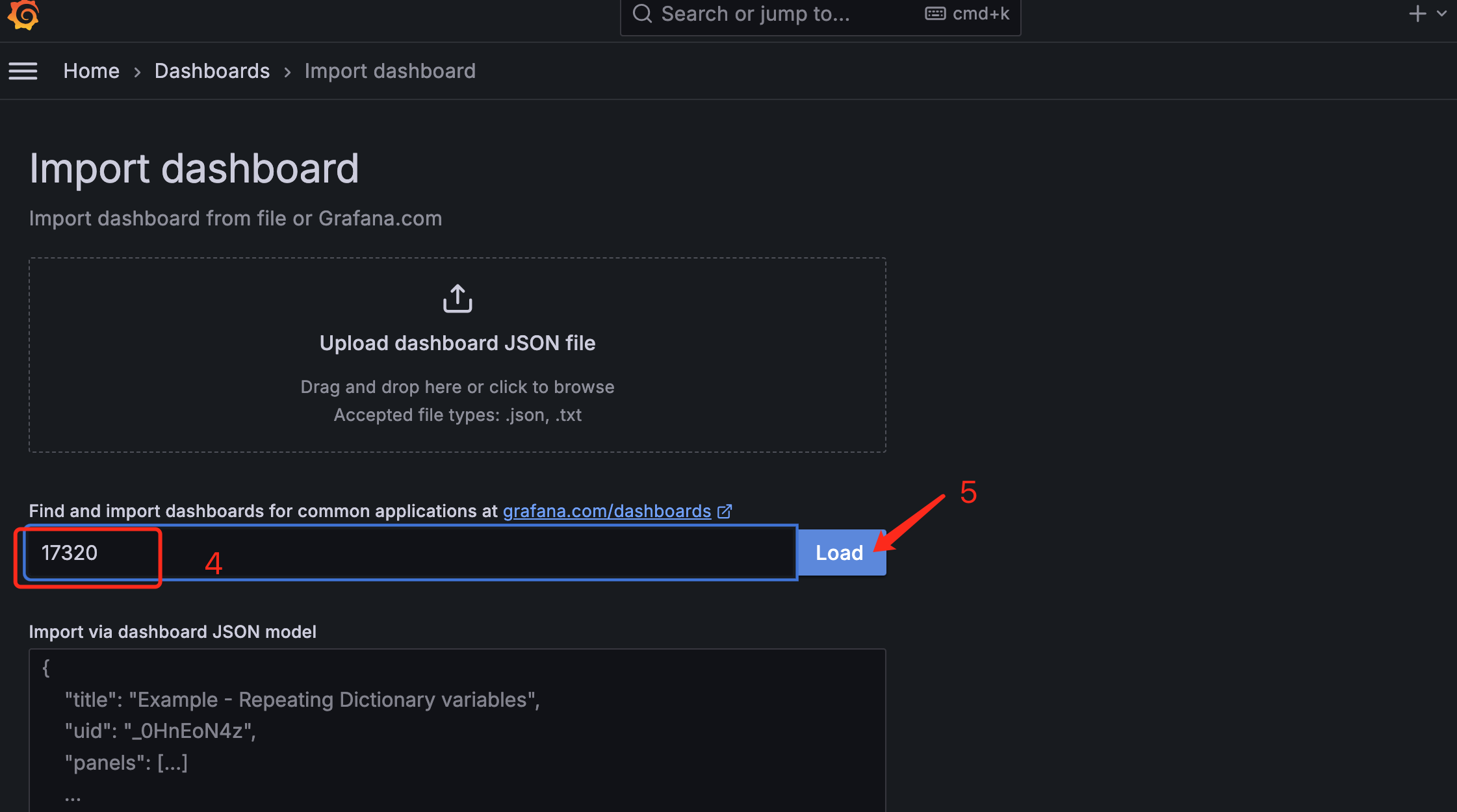Click the plus icon at top right
The image size is (1457, 812).
[1417, 14]
